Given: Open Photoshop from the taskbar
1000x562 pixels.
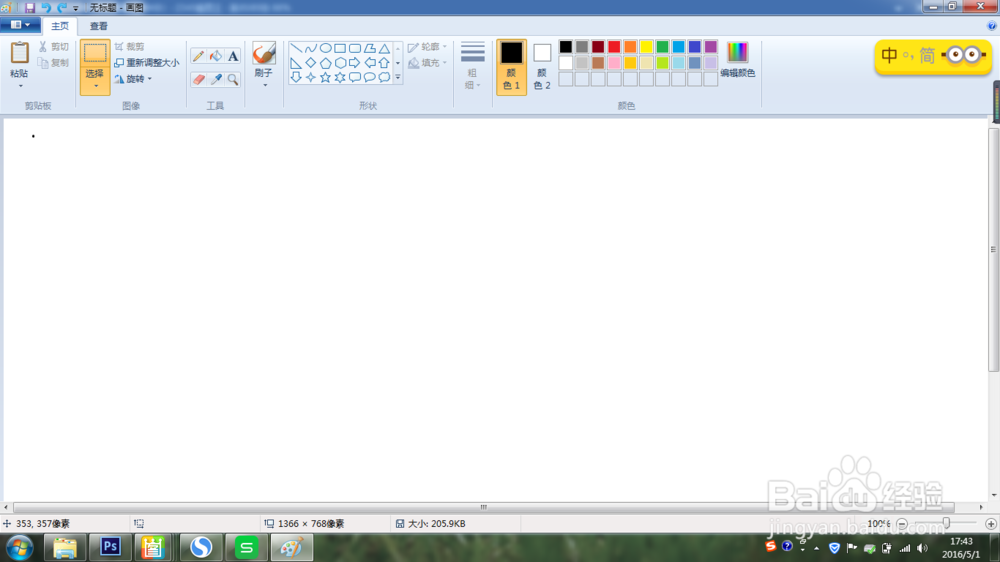Looking at the screenshot, I should pos(110,547).
